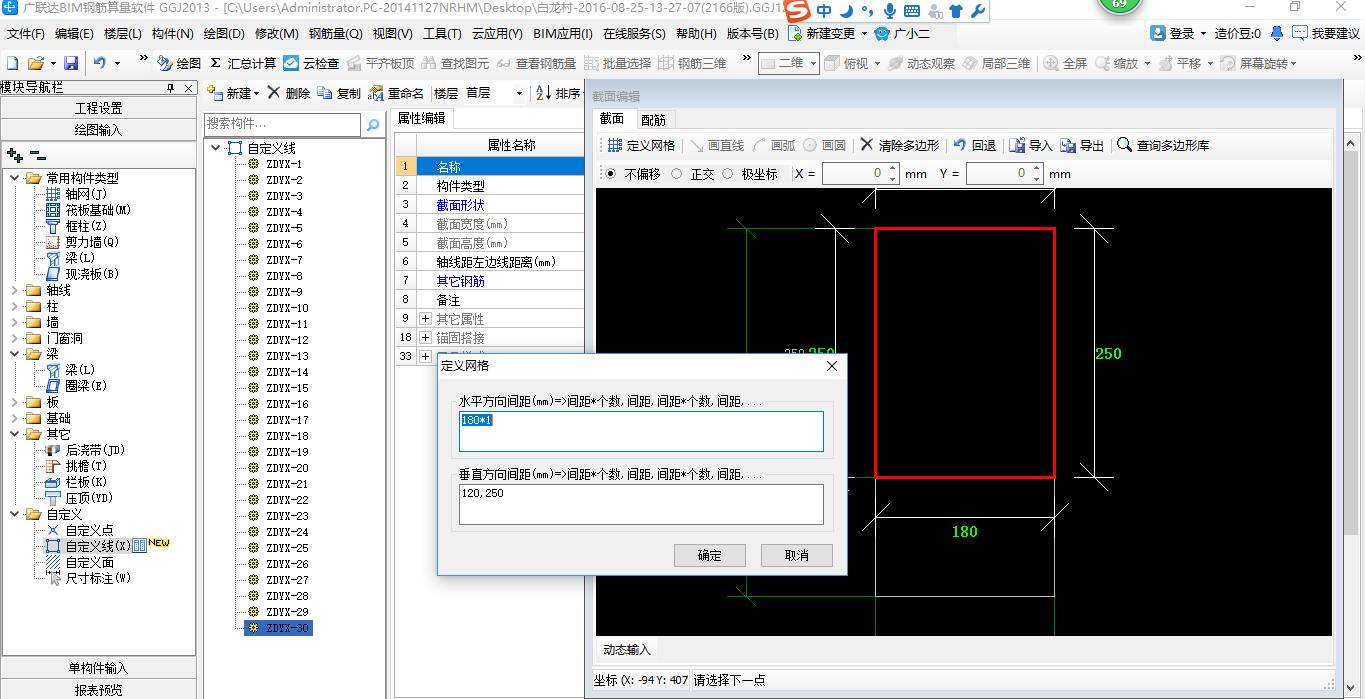This screenshot has height=699, width=1365.
Task: Click the 垂直方向间距 input field
Action: click(x=641, y=504)
